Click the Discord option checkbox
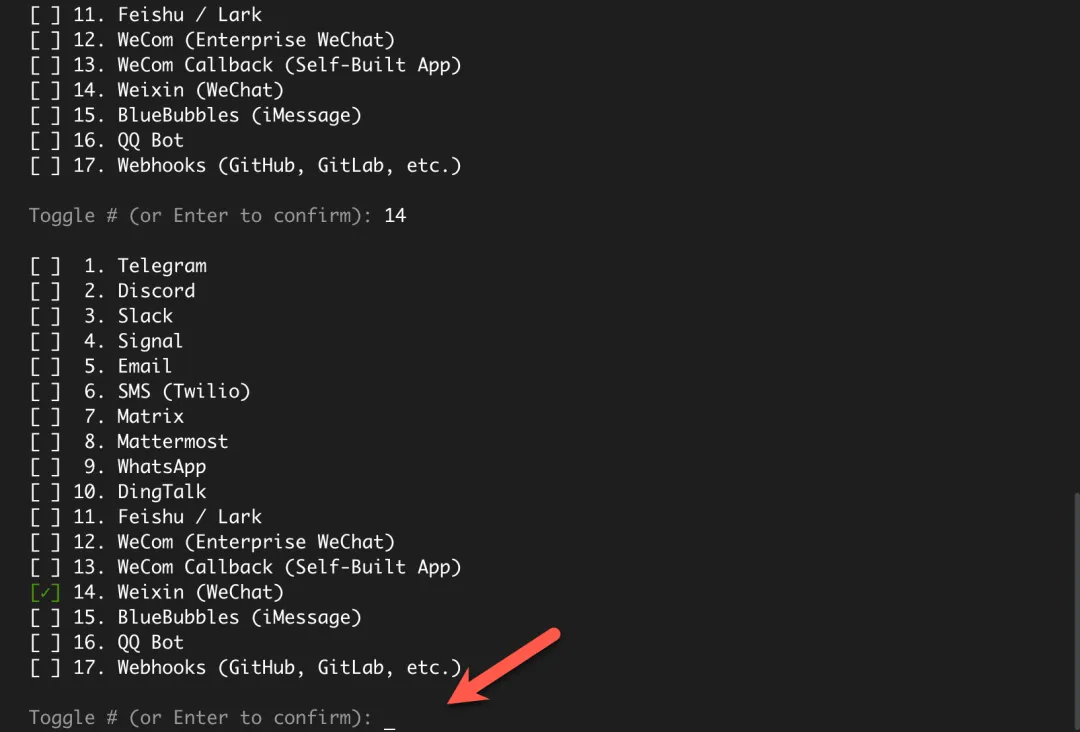 (45, 291)
